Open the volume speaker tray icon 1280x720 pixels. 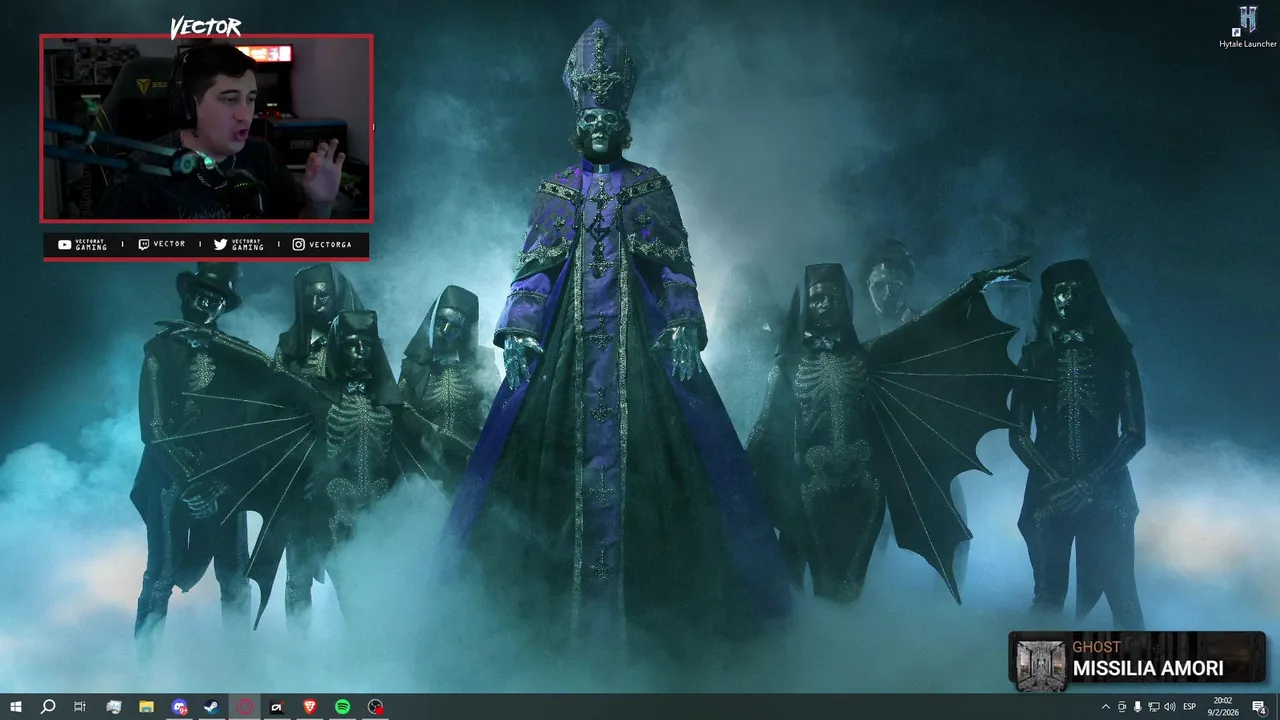pos(1170,707)
